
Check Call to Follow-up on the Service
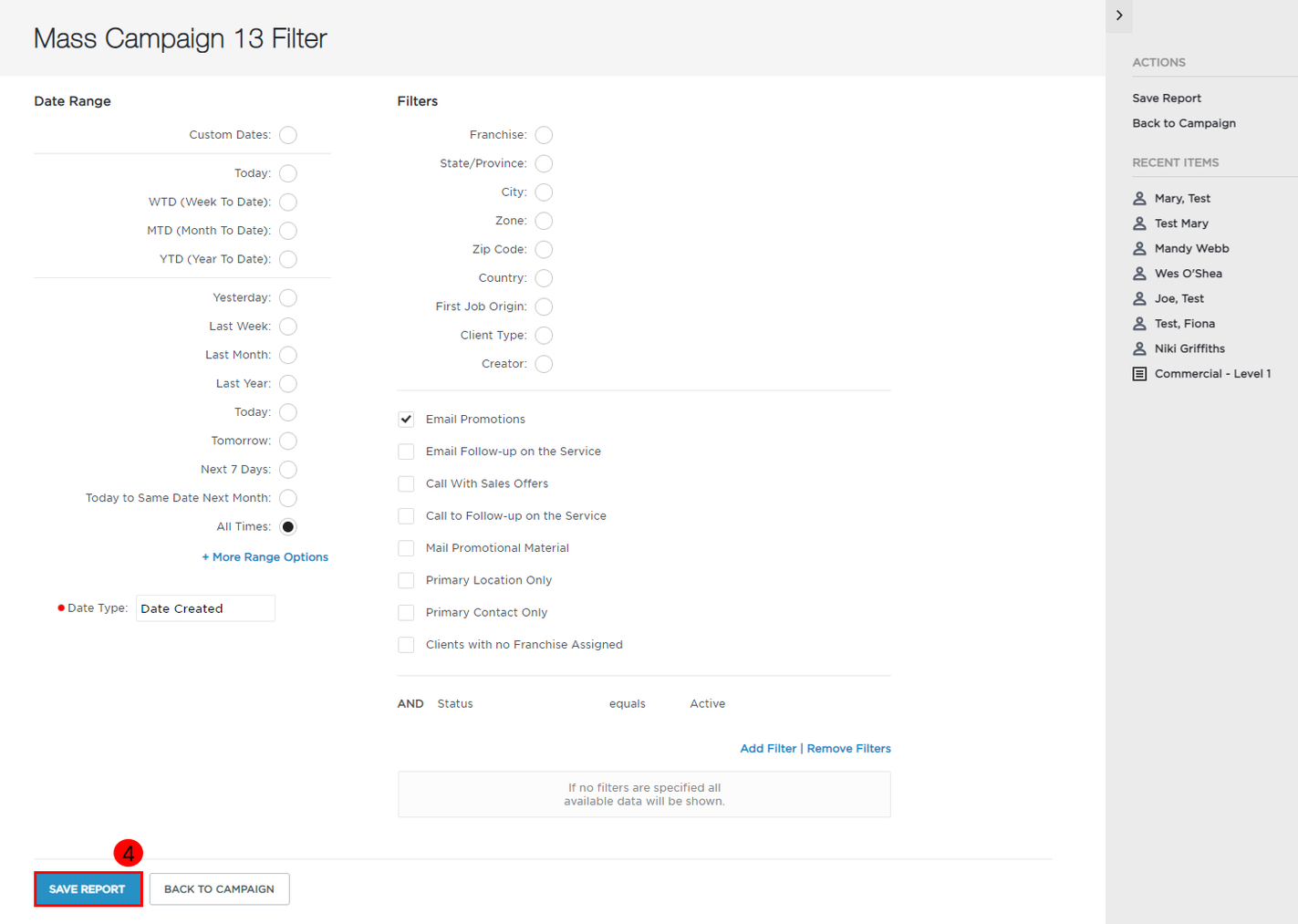click(x=406, y=516)
